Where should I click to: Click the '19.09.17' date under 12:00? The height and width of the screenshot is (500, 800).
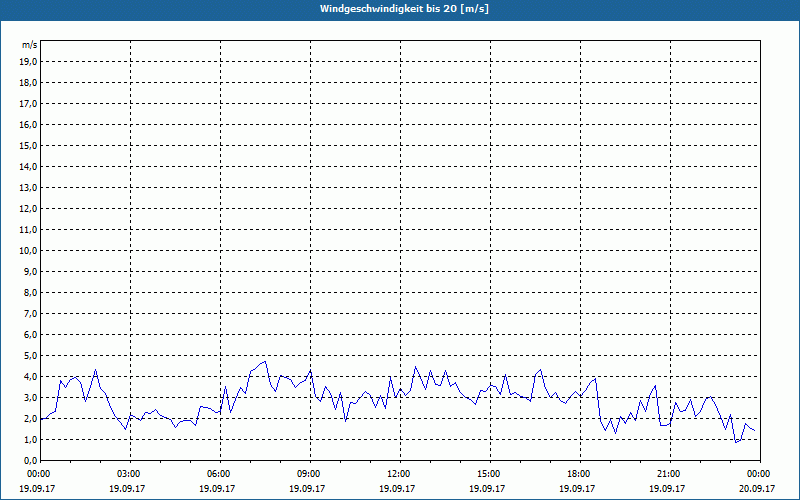(x=397, y=488)
